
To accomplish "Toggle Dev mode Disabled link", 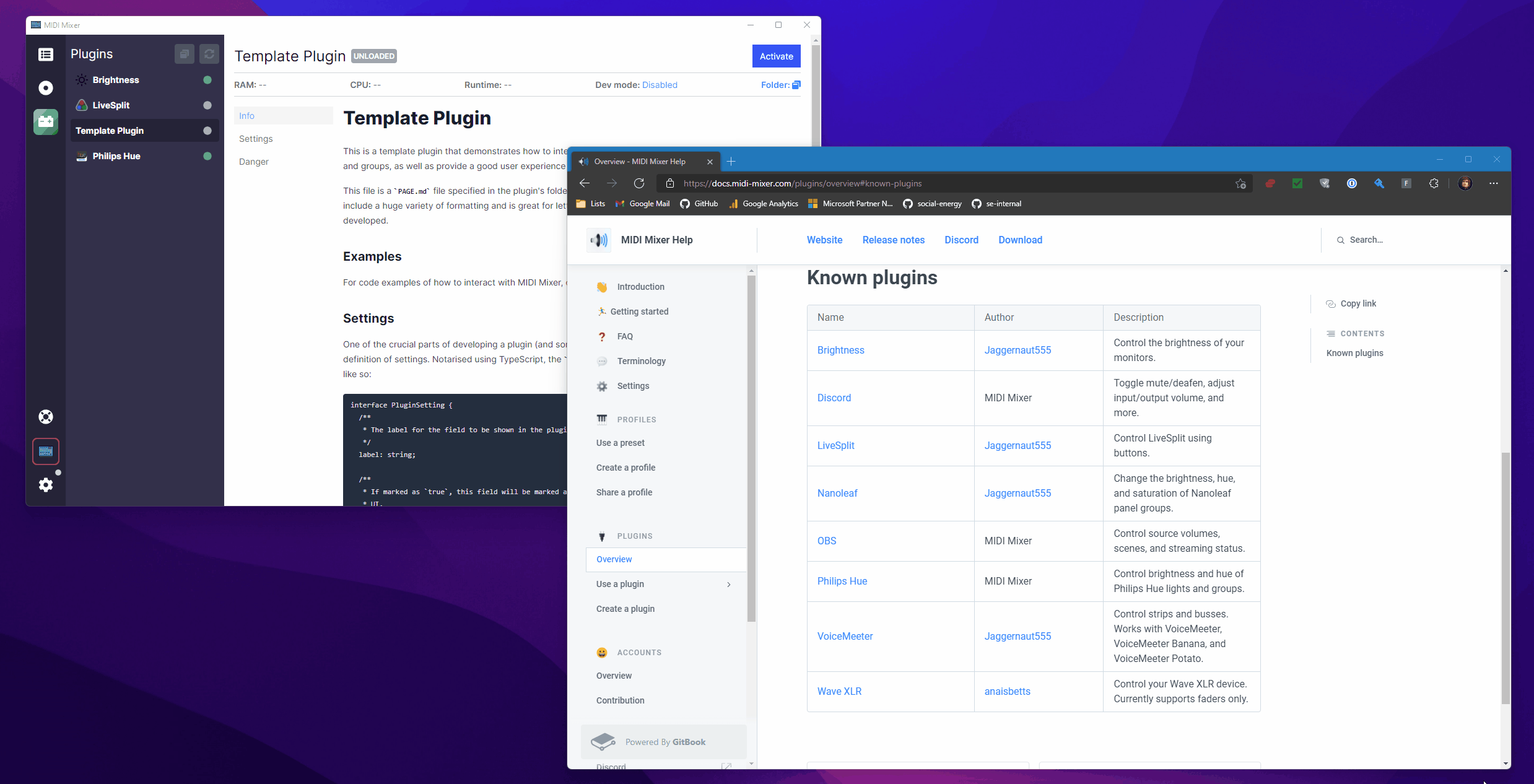I will click(x=660, y=85).
